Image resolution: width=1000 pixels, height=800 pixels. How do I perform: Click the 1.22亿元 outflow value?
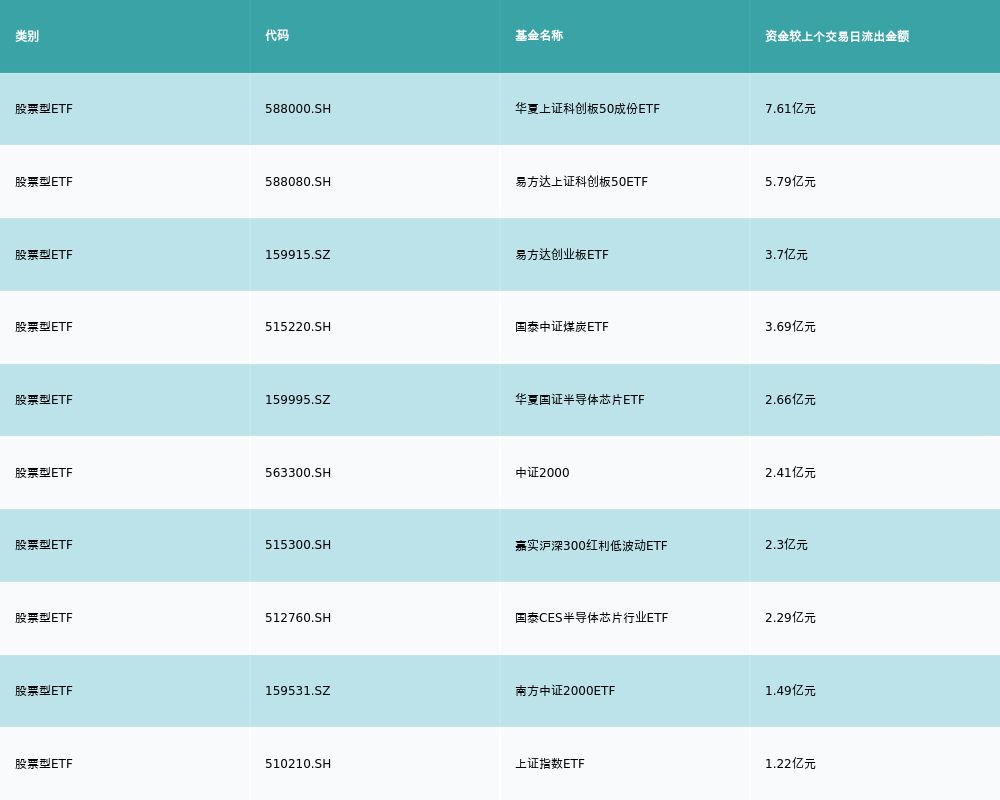[x=790, y=764]
